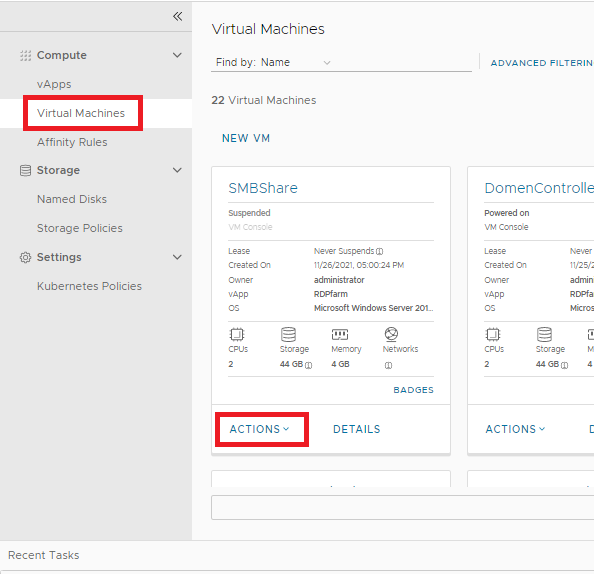Image resolution: width=594 pixels, height=574 pixels.
Task: Click SMBShare Storage disk icon
Action: tap(288, 335)
